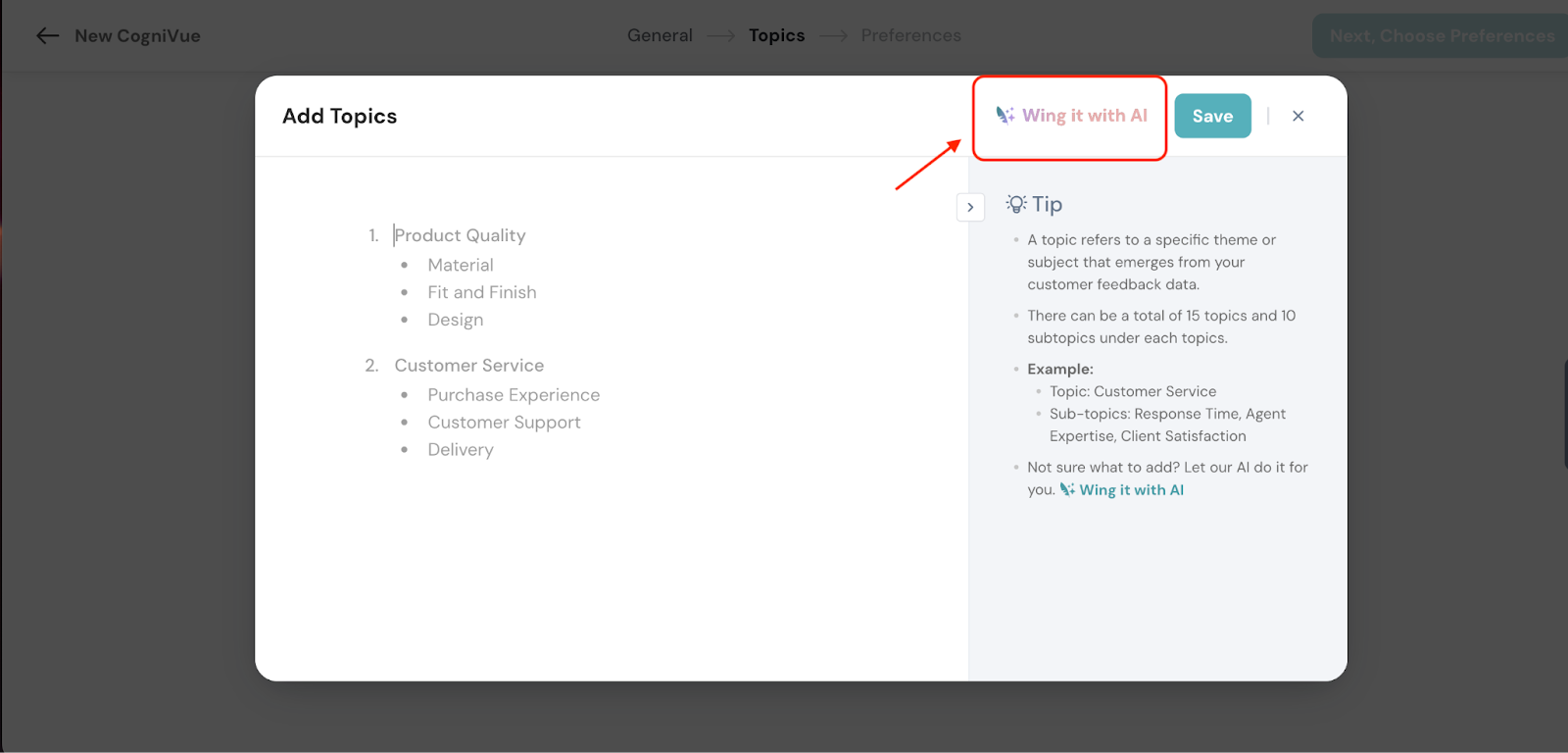Screen dimensions: 1568x753
Task: Select the Design subtopic line
Action: [x=456, y=320]
